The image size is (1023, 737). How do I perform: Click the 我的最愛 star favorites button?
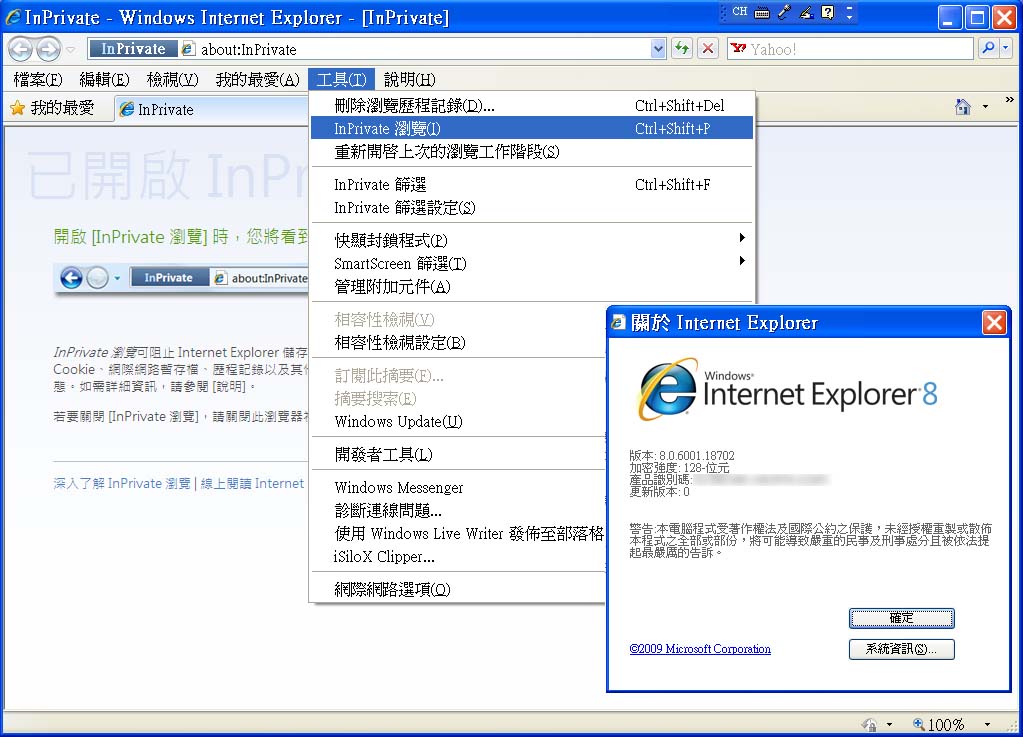(52, 108)
